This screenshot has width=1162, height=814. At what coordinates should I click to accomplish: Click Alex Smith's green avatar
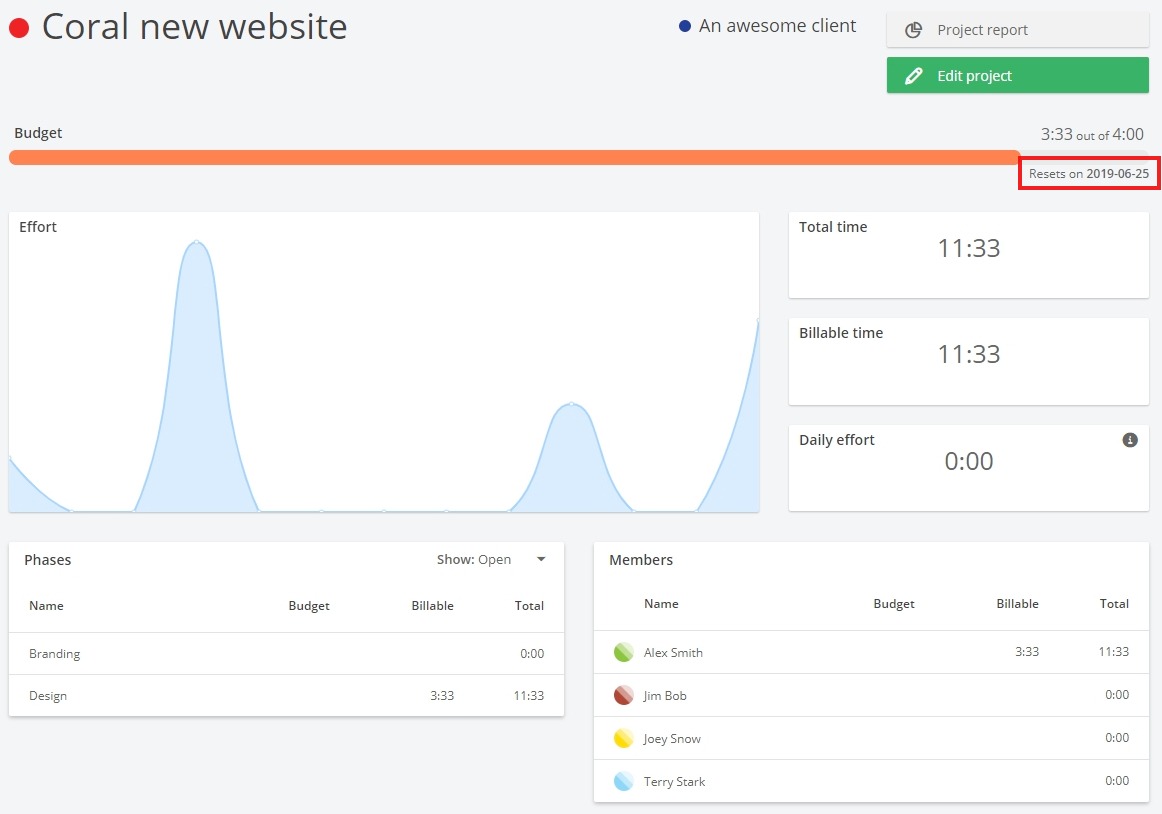(x=623, y=652)
